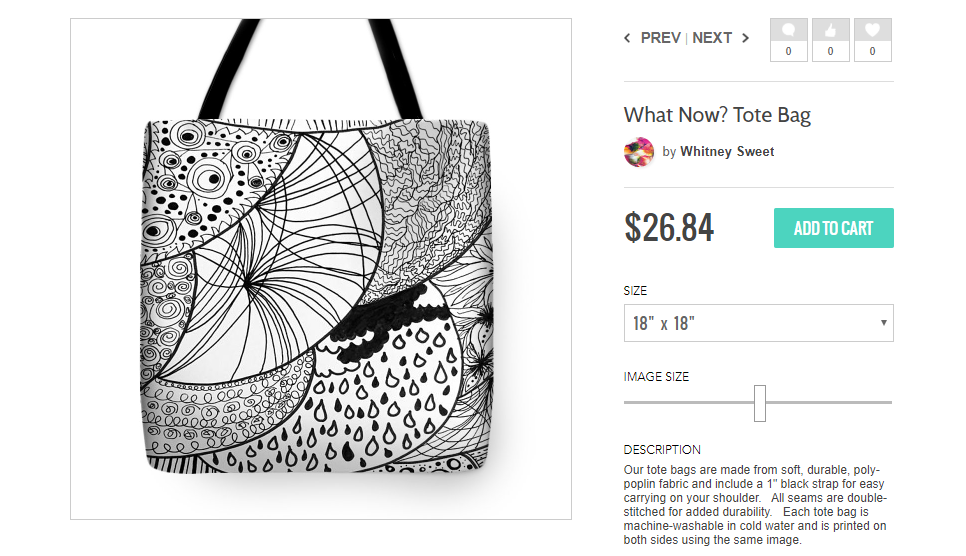Click the product description paragraph
This screenshot has width=966, height=556.
756,504
